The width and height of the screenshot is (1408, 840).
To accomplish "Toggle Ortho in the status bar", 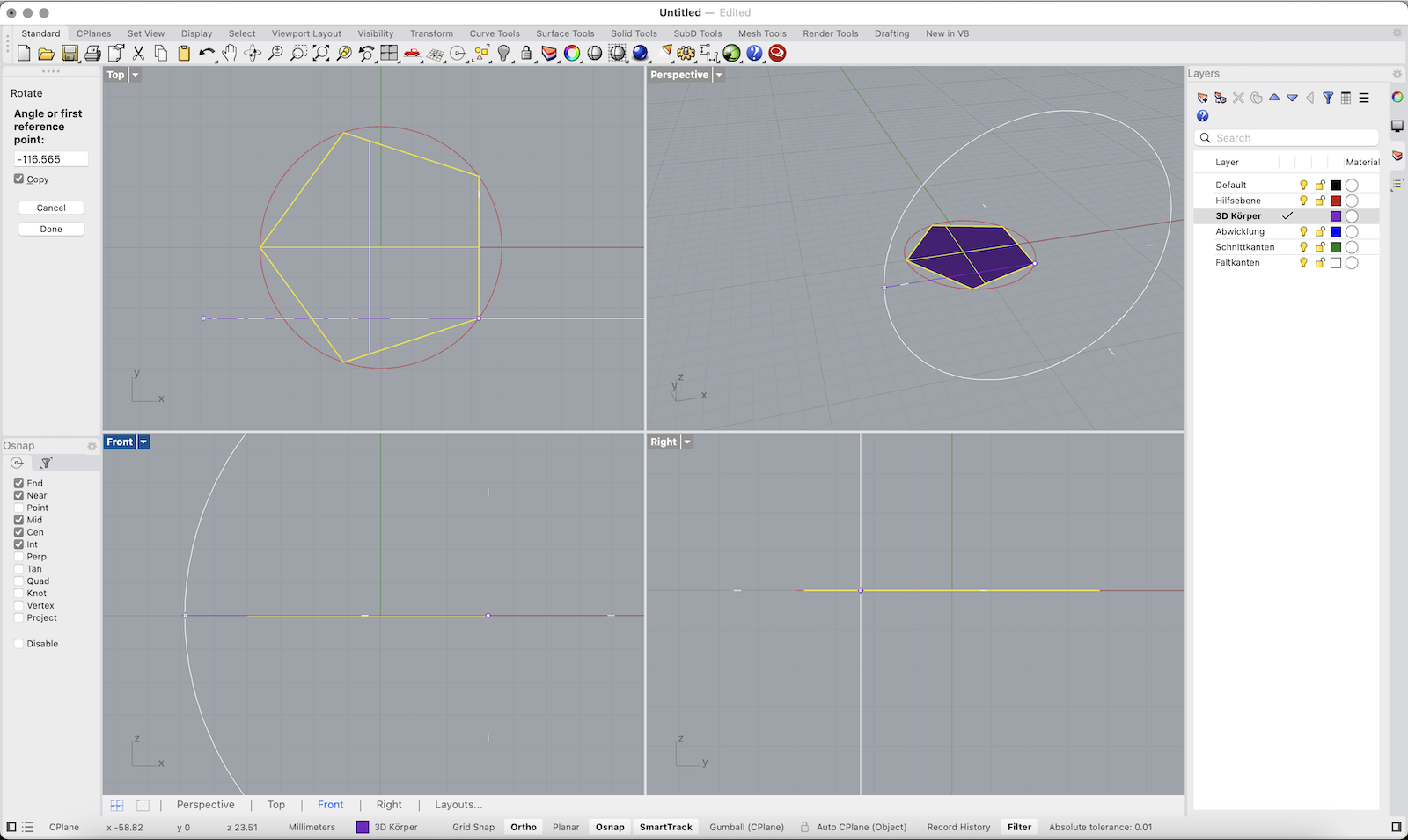I will pyautogui.click(x=524, y=827).
